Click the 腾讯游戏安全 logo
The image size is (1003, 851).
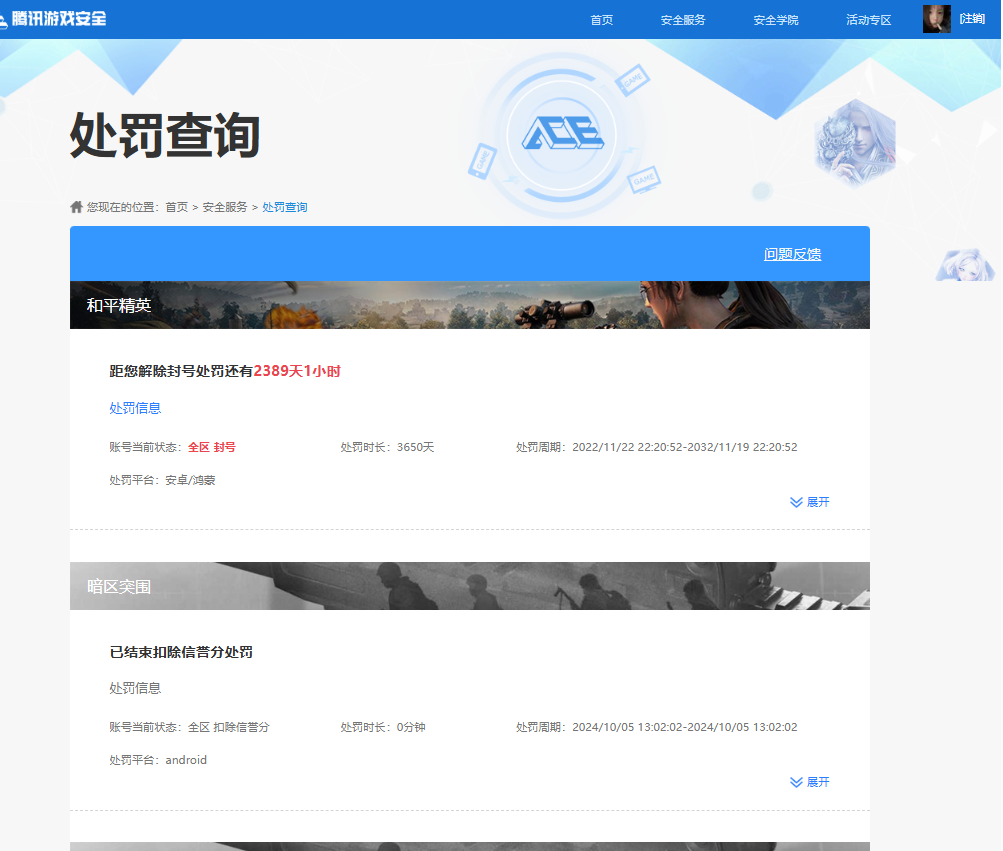53,19
